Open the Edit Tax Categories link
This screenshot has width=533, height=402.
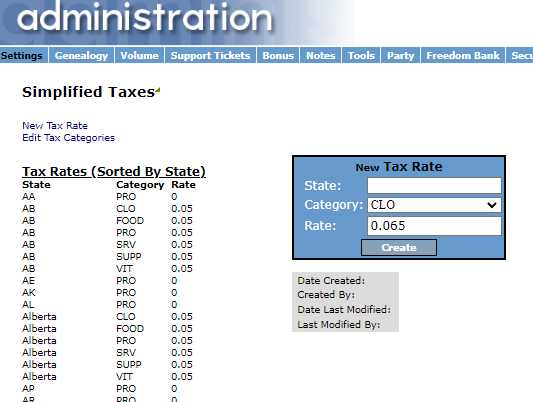(68, 138)
